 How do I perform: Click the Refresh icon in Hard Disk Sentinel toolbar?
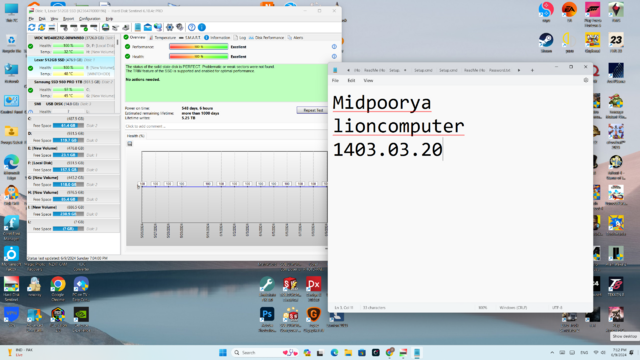pos(31,27)
